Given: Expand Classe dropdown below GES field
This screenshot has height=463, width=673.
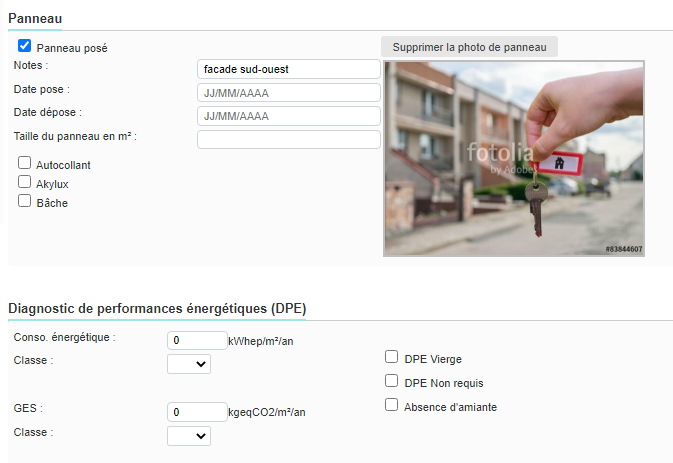Looking at the screenshot, I should [189, 436].
